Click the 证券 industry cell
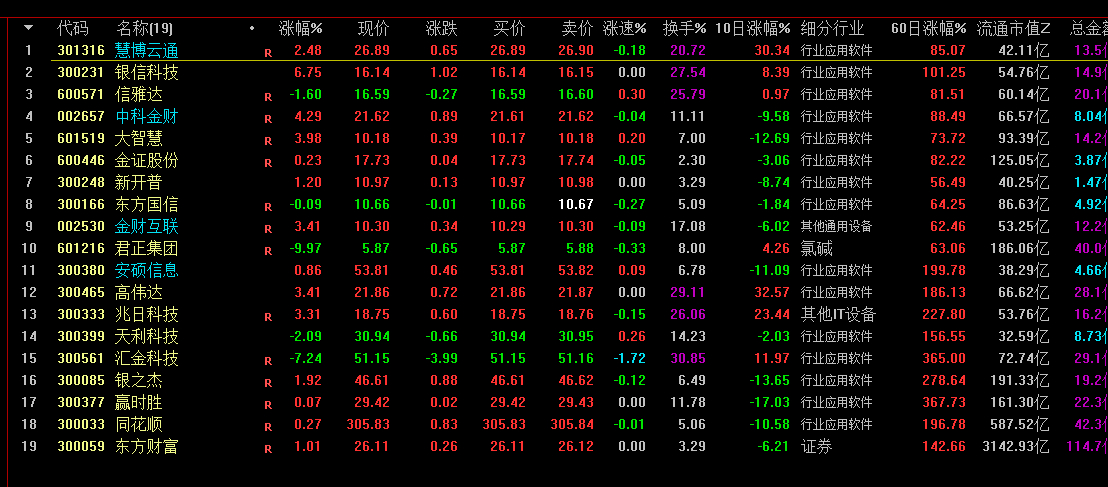 point(816,446)
